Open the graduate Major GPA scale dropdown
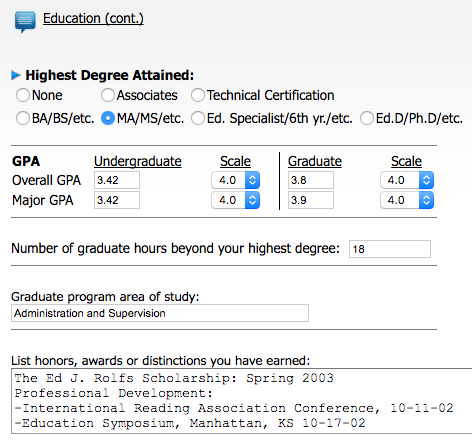Screen dimensions: 472x442 click(407, 200)
